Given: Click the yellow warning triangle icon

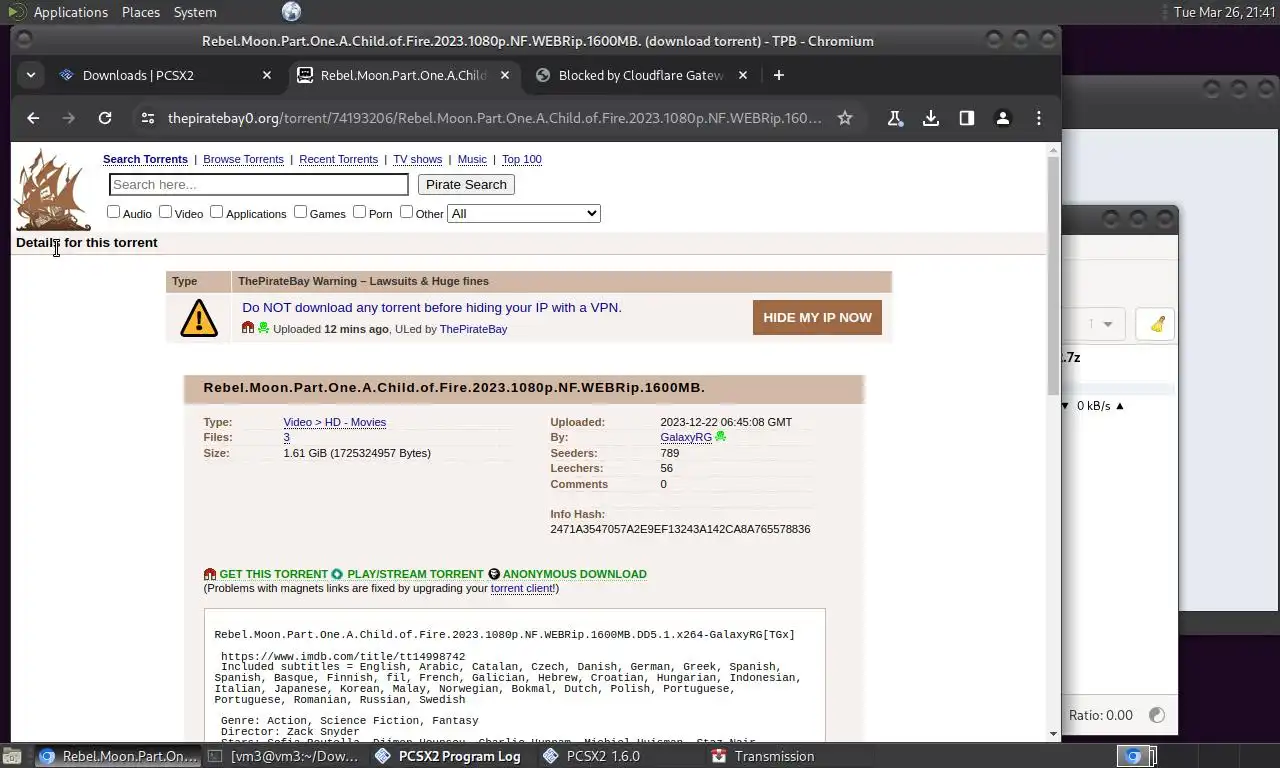Looking at the screenshot, I should click(x=199, y=318).
